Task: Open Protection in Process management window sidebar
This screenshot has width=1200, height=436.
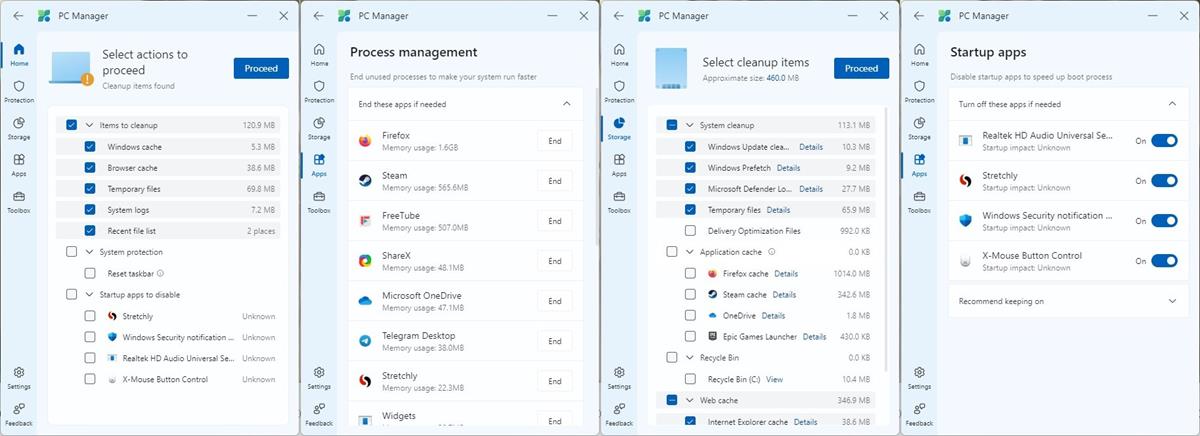Action: pos(319,92)
